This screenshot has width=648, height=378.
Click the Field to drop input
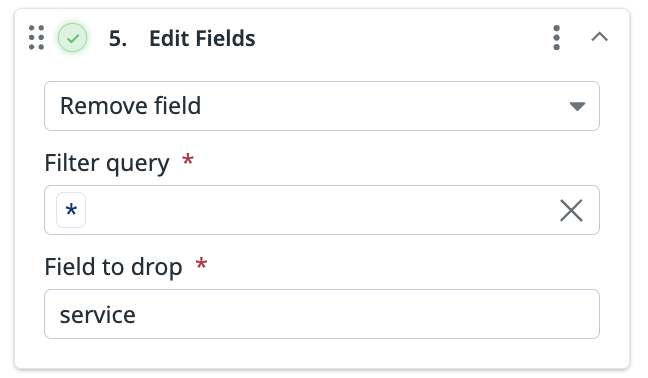pyautogui.click(x=322, y=314)
